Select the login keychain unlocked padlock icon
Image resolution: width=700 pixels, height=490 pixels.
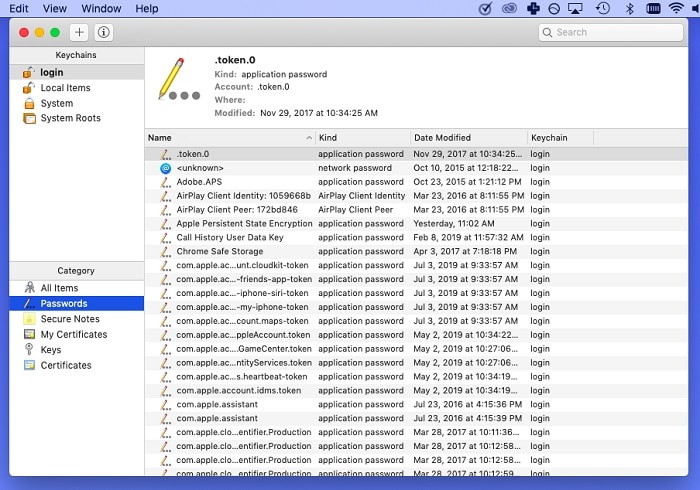tap(29, 72)
